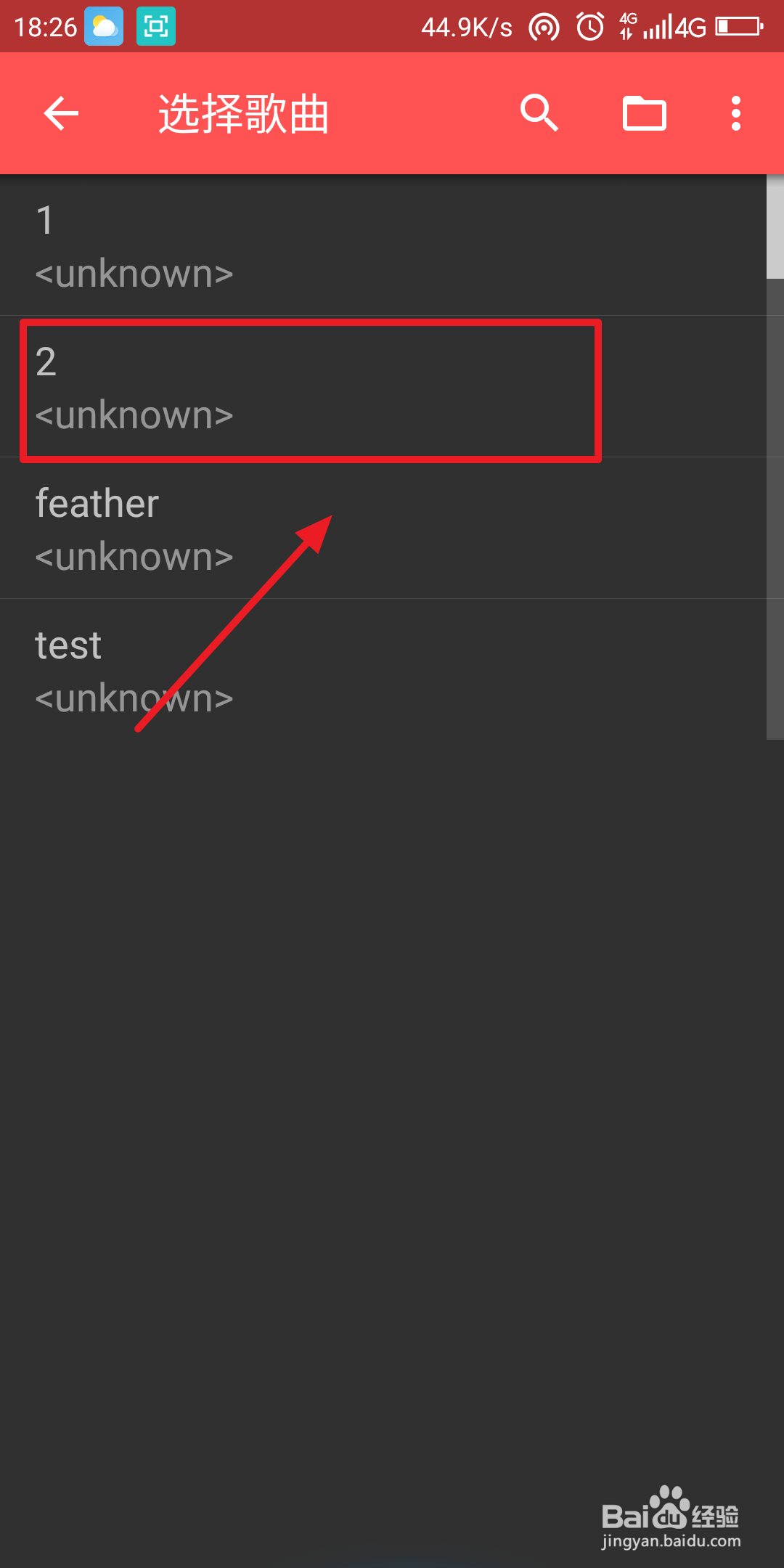784x1568 pixels.
Task: Tap the 选择歌曲 title text
Action: [x=244, y=114]
